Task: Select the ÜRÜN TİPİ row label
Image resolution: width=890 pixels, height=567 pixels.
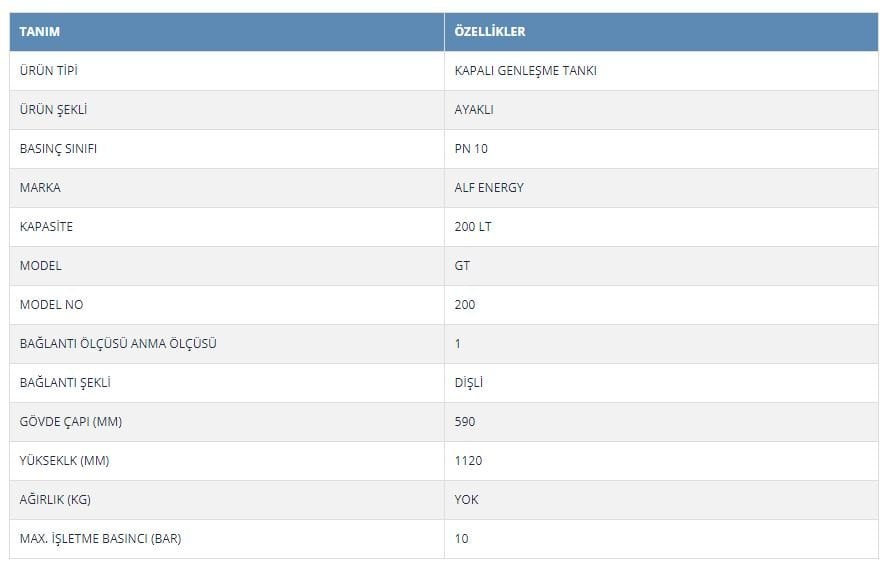Action: point(49,71)
